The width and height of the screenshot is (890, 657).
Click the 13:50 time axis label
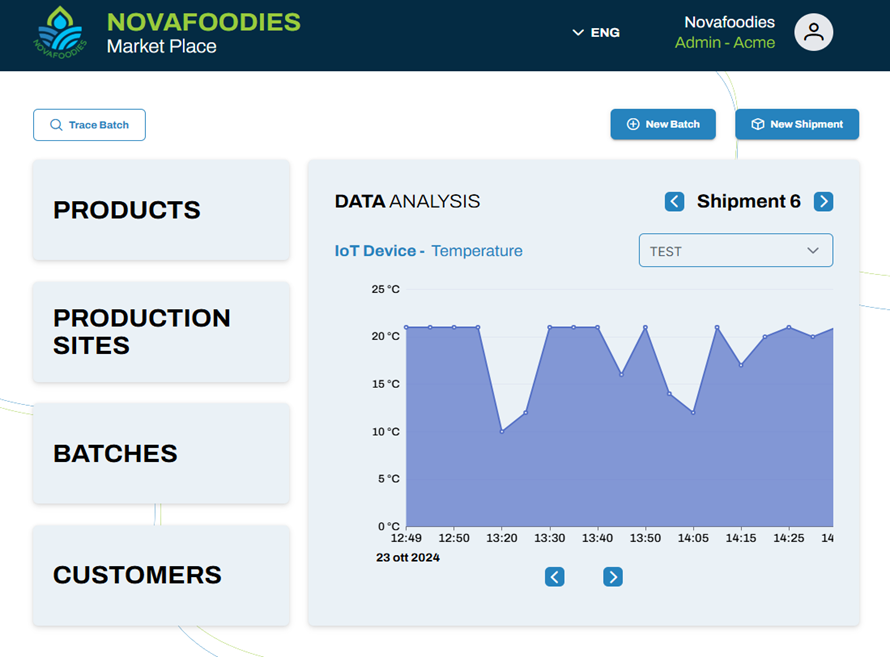click(x=645, y=538)
